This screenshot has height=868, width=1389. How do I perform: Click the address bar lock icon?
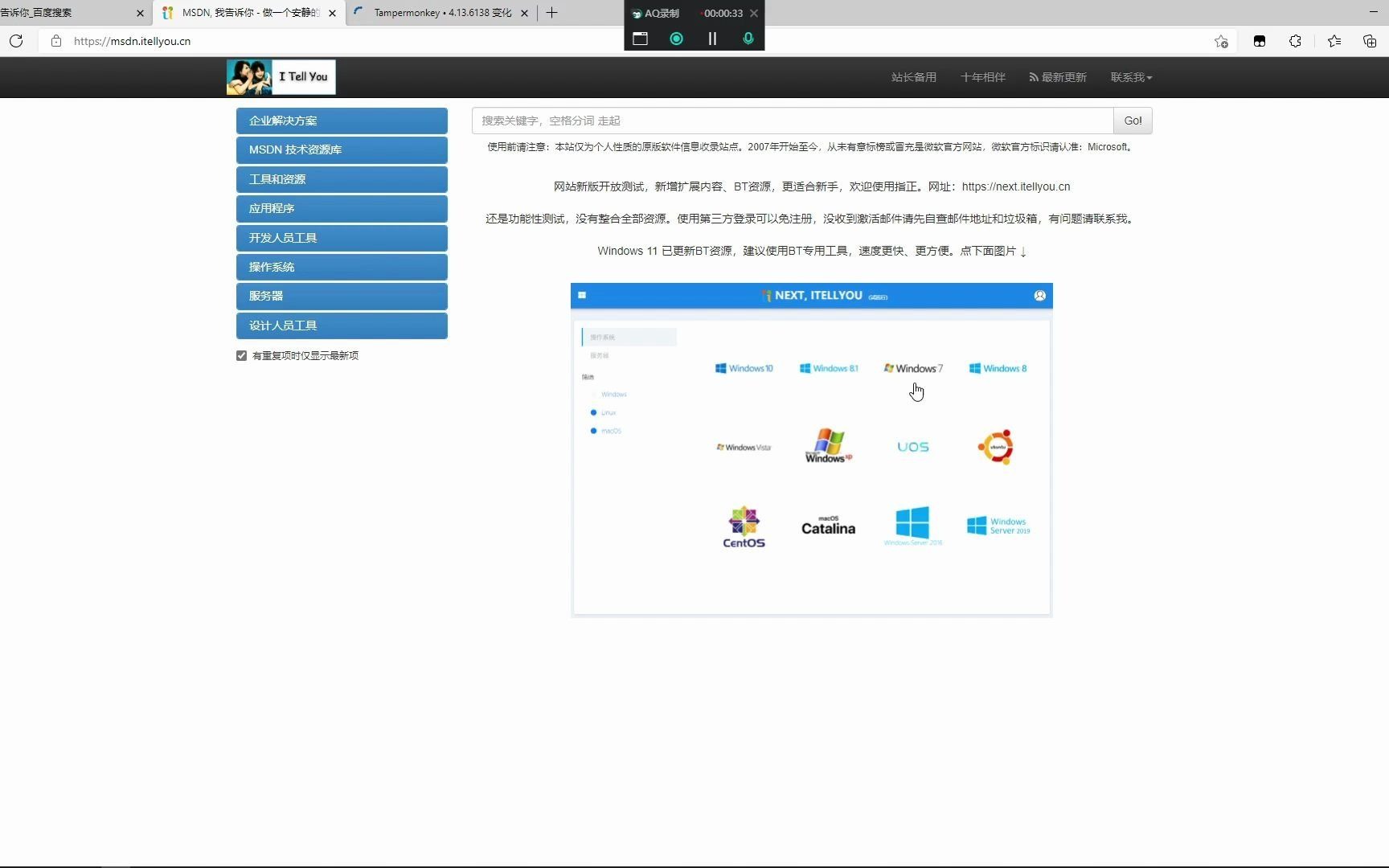tap(56, 41)
